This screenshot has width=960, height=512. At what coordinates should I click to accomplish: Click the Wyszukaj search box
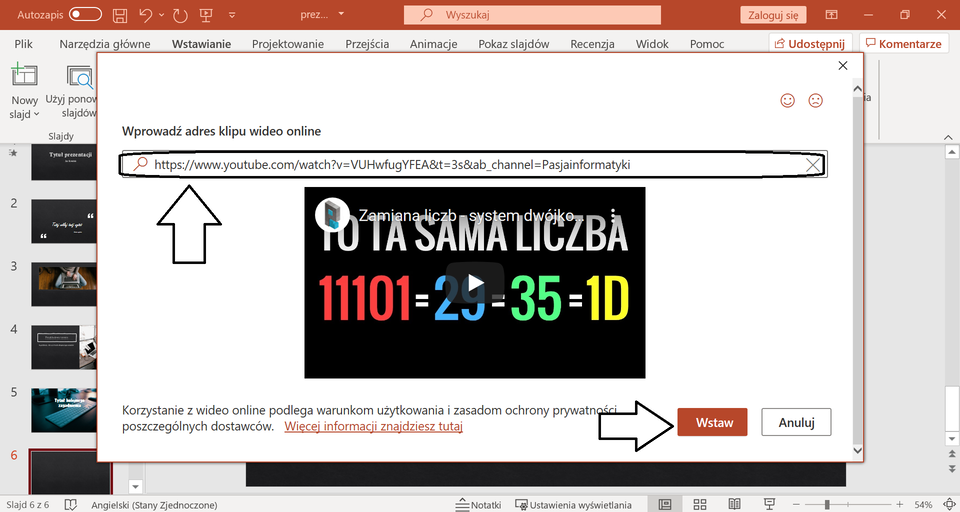pyautogui.click(x=532, y=15)
